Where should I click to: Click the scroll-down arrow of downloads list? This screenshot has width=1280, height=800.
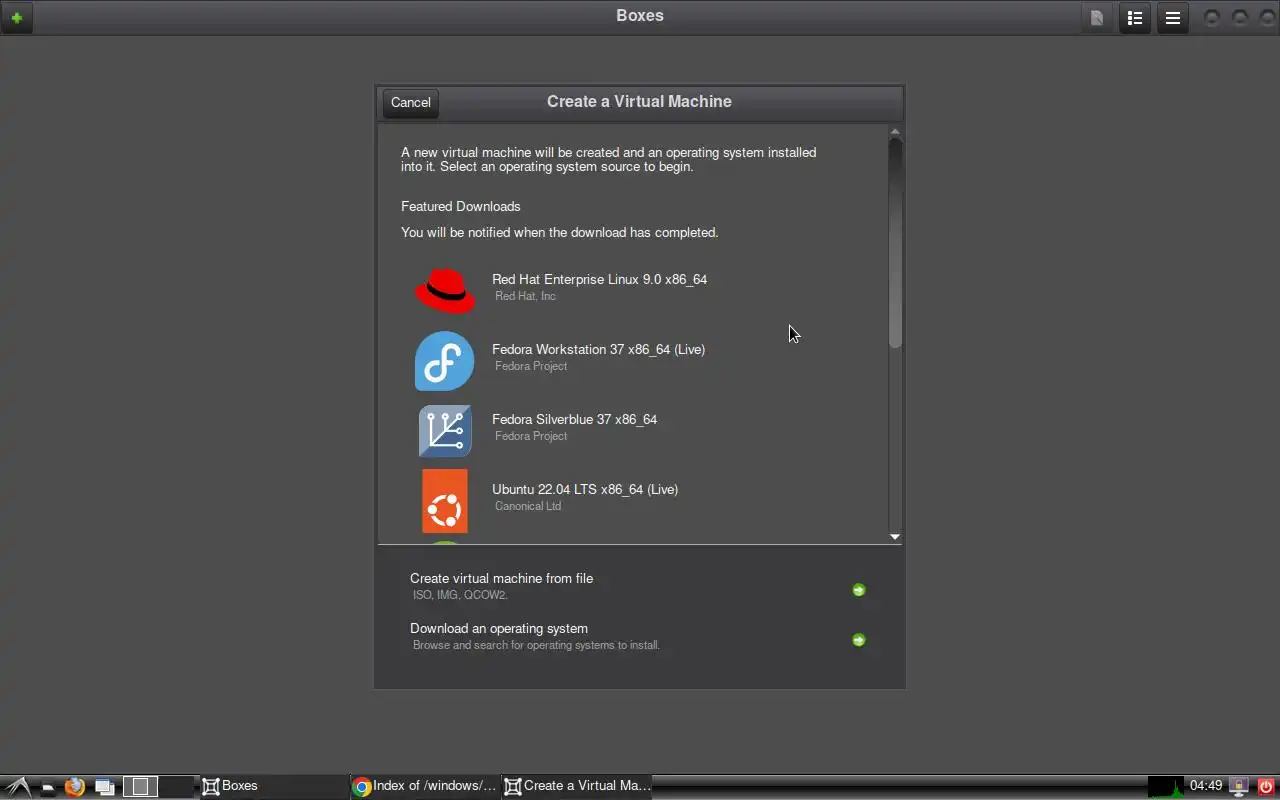895,537
